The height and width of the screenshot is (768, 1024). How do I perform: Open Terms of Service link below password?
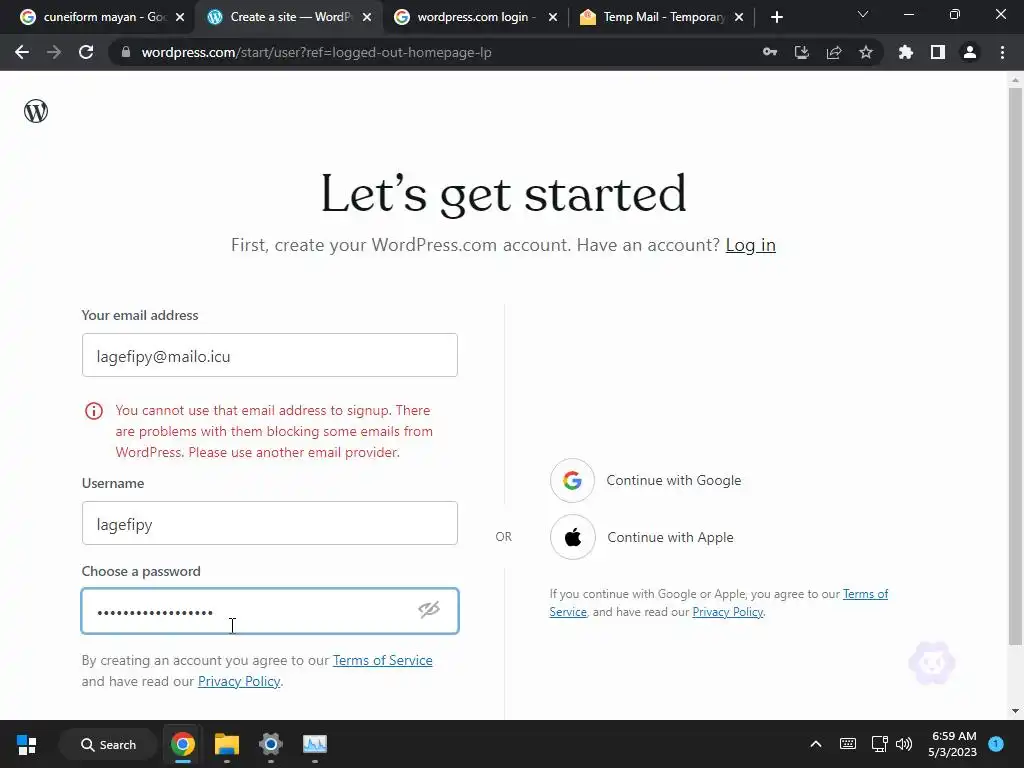[383, 660]
